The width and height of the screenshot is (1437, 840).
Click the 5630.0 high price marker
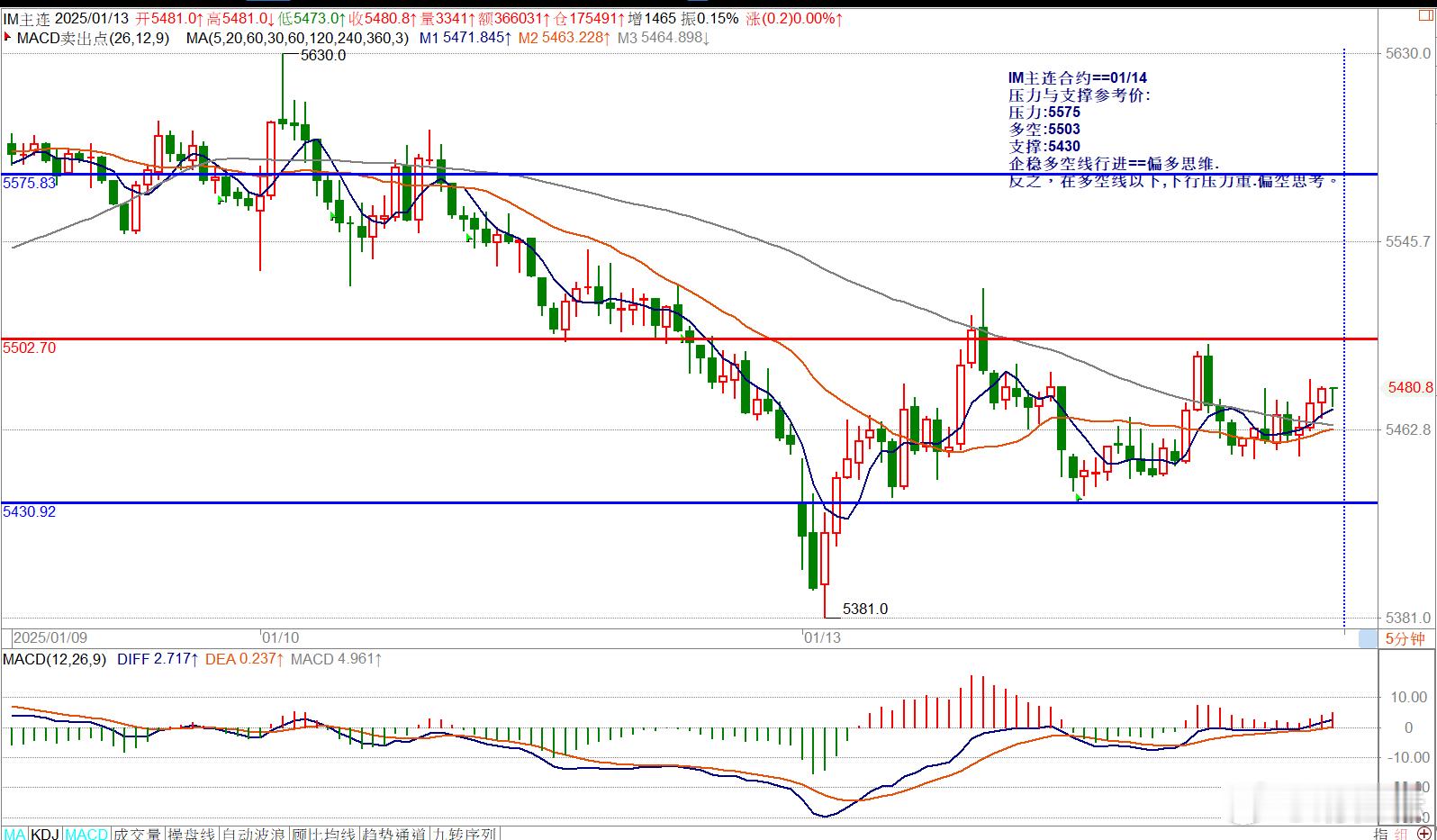click(323, 55)
